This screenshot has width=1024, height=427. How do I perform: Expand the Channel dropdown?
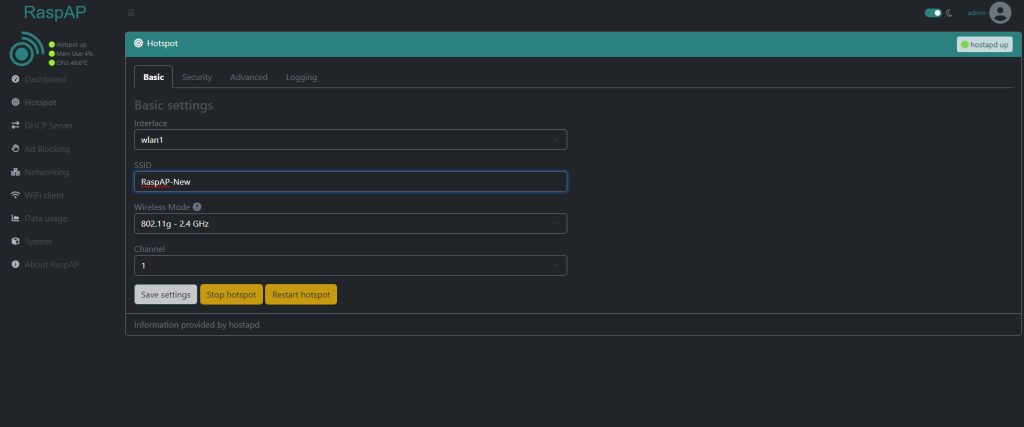[x=350, y=266]
